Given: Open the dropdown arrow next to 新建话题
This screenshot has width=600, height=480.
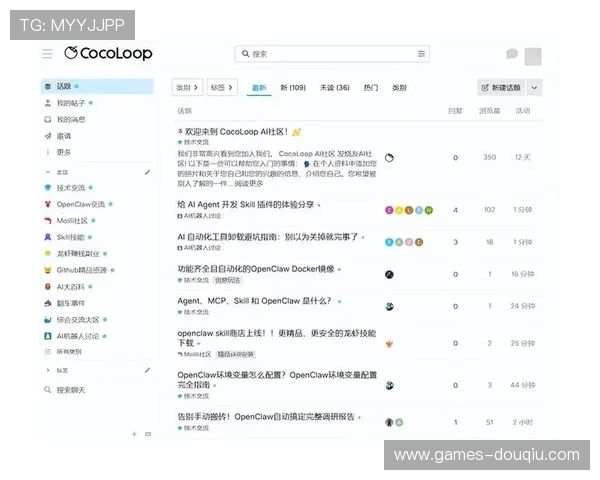Looking at the screenshot, I should tap(534, 88).
